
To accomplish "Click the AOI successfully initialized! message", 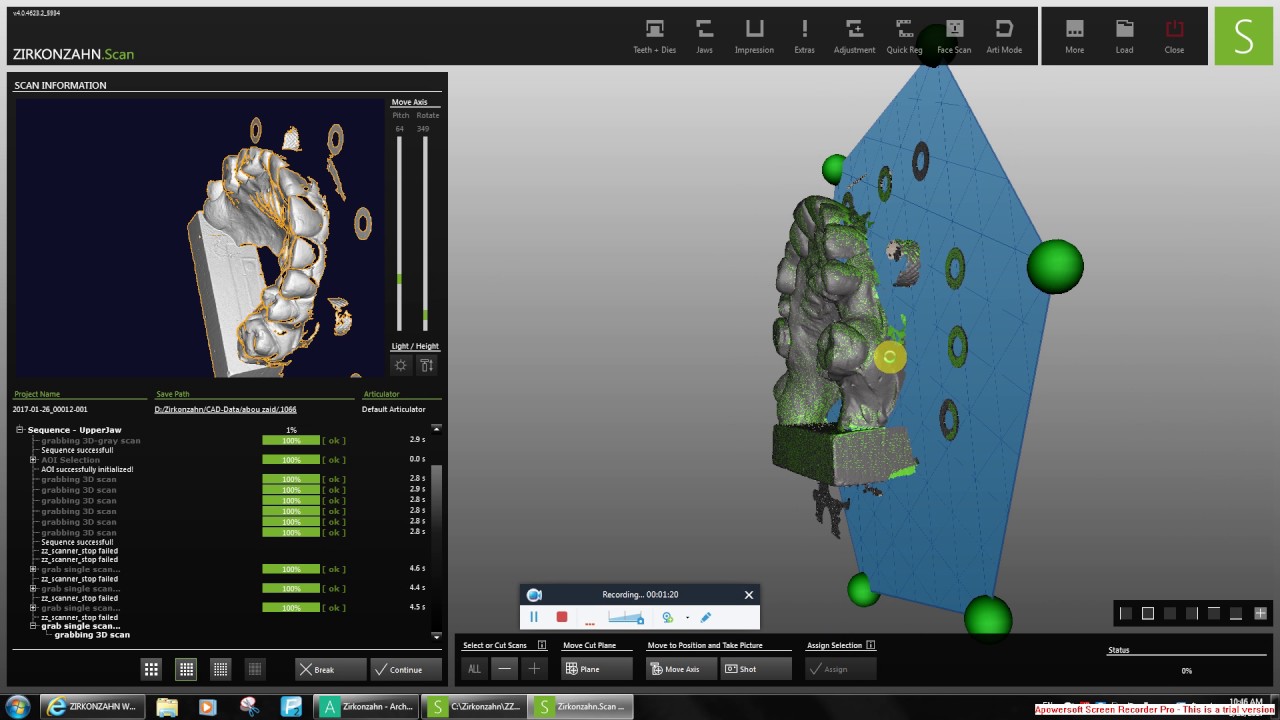I will (x=87, y=469).
